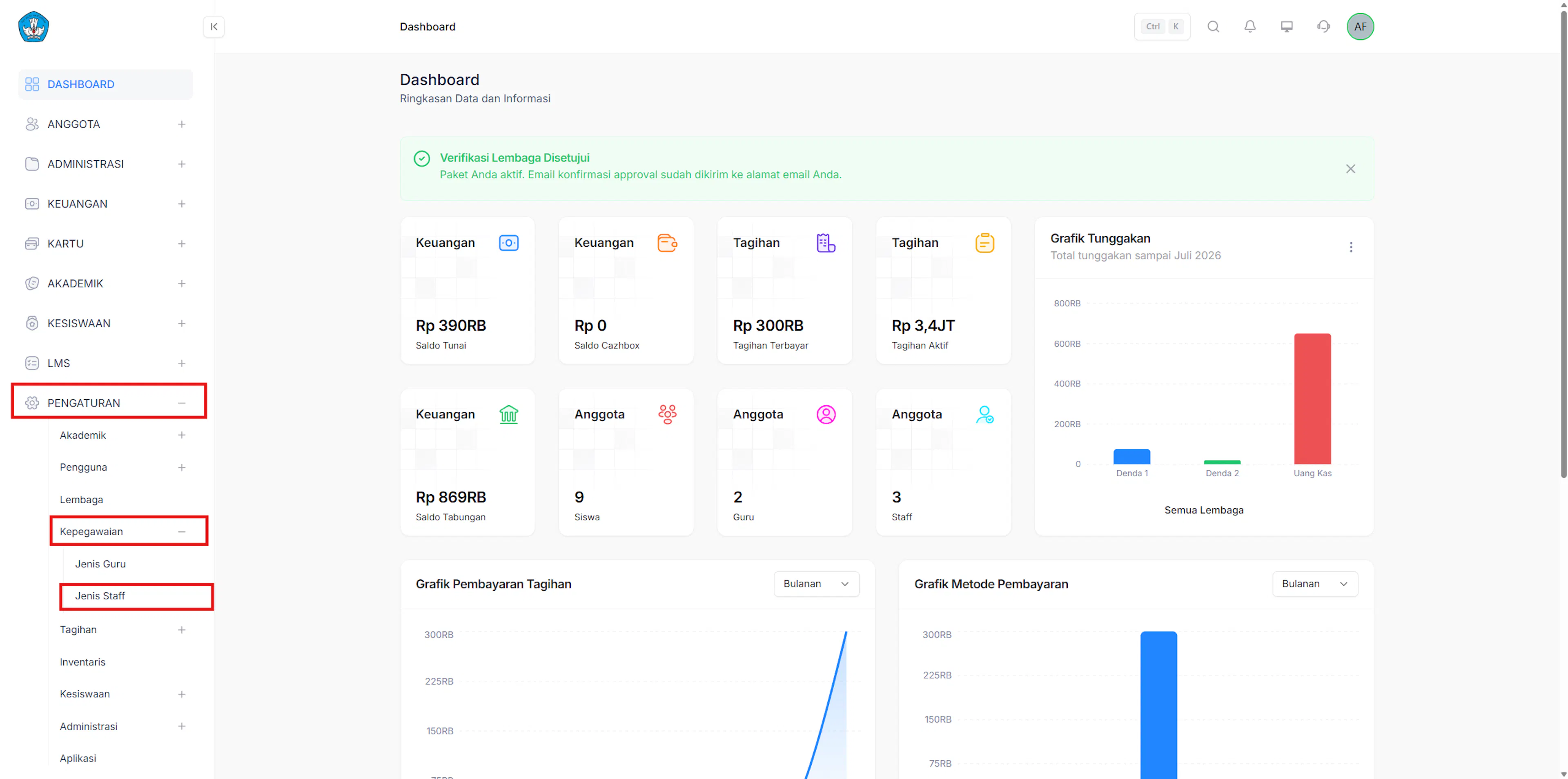The width and height of the screenshot is (1568, 779).
Task: Expand Pengaturan's Kesiswaan submenu plus
Action: [x=182, y=694]
